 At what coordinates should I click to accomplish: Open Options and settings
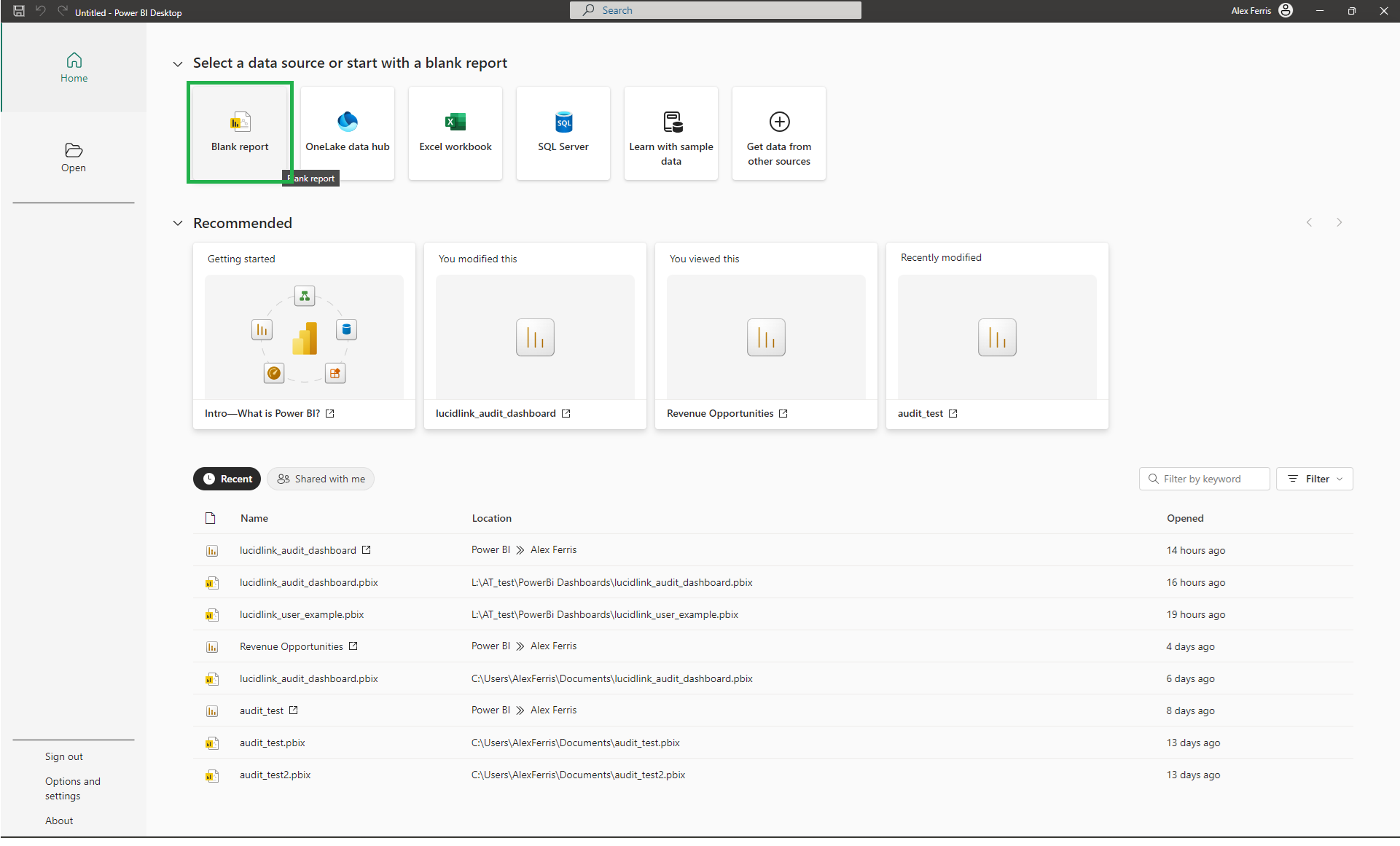click(x=73, y=788)
